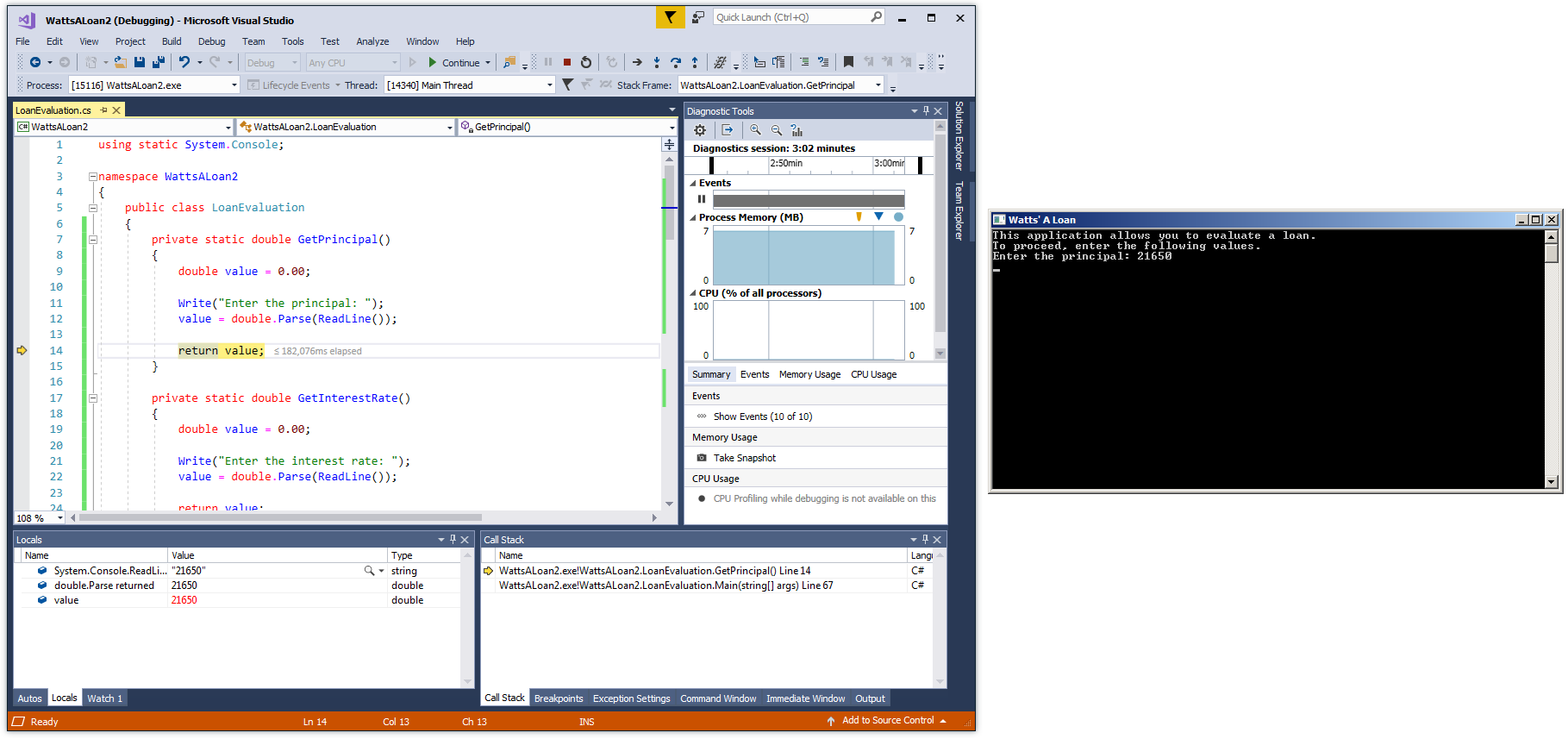The height and width of the screenshot is (739, 1568).
Task: Collapse the Events section in Diagnostic Tools
Action: tap(693, 184)
